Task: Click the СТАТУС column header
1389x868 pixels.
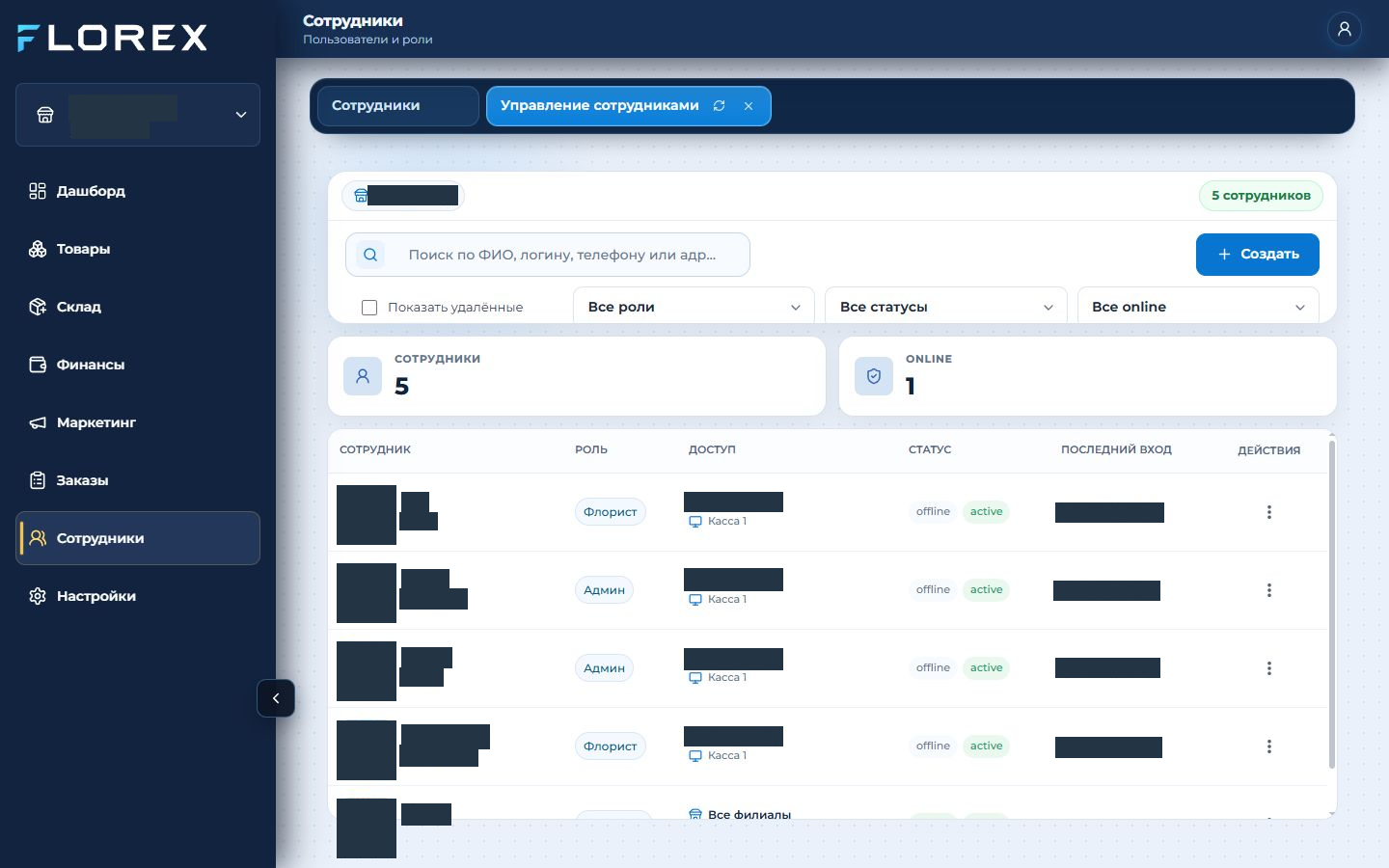Action: click(x=930, y=449)
